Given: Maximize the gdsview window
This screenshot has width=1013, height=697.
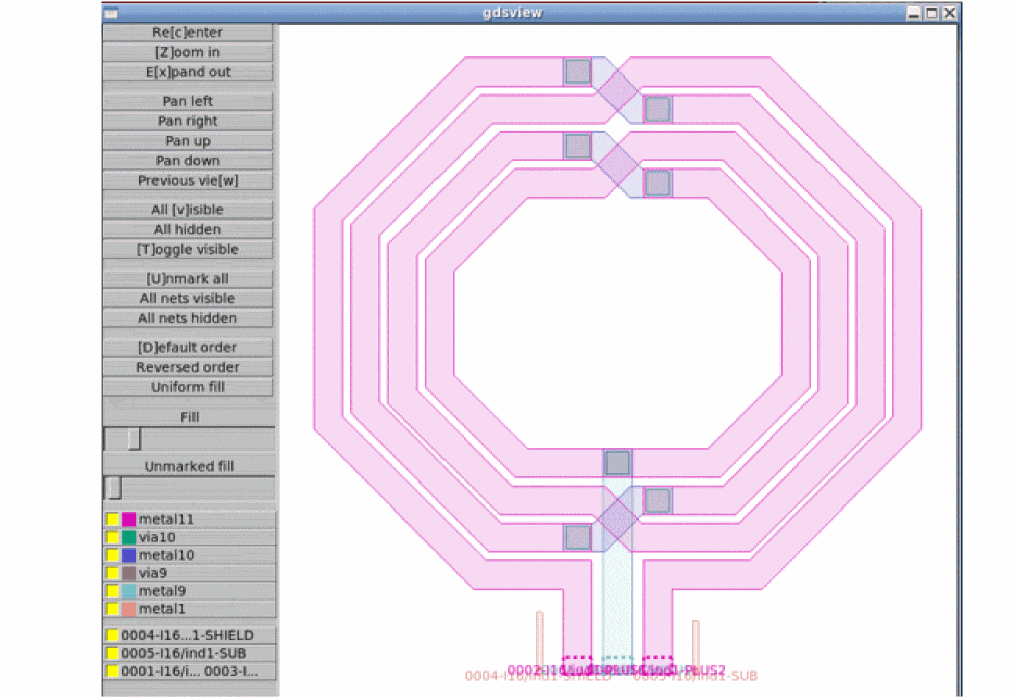Looking at the screenshot, I should tap(931, 13).
